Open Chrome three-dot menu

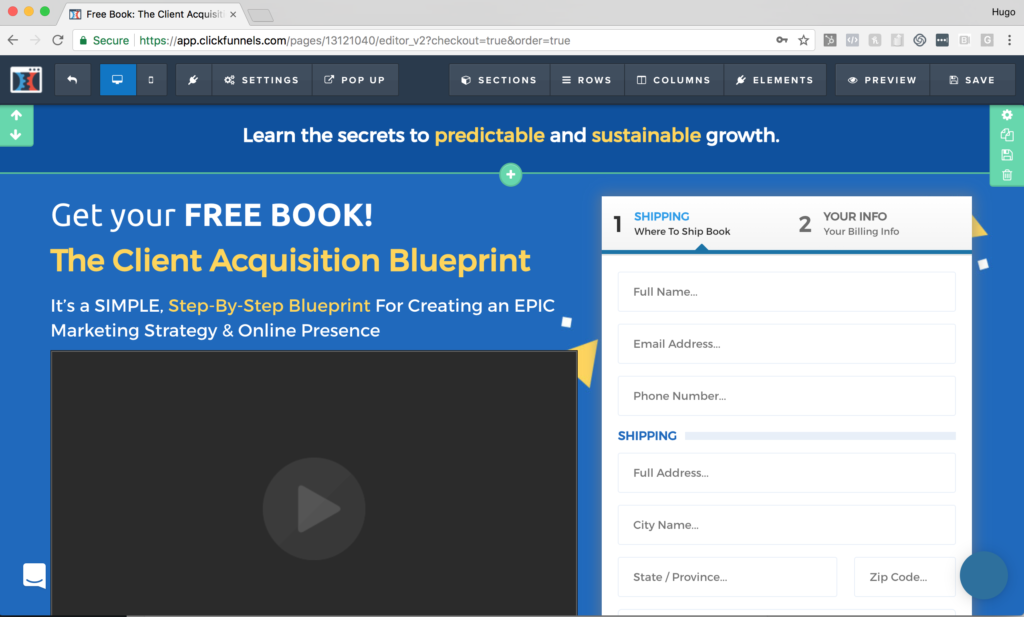click(x=1009, y=40)
